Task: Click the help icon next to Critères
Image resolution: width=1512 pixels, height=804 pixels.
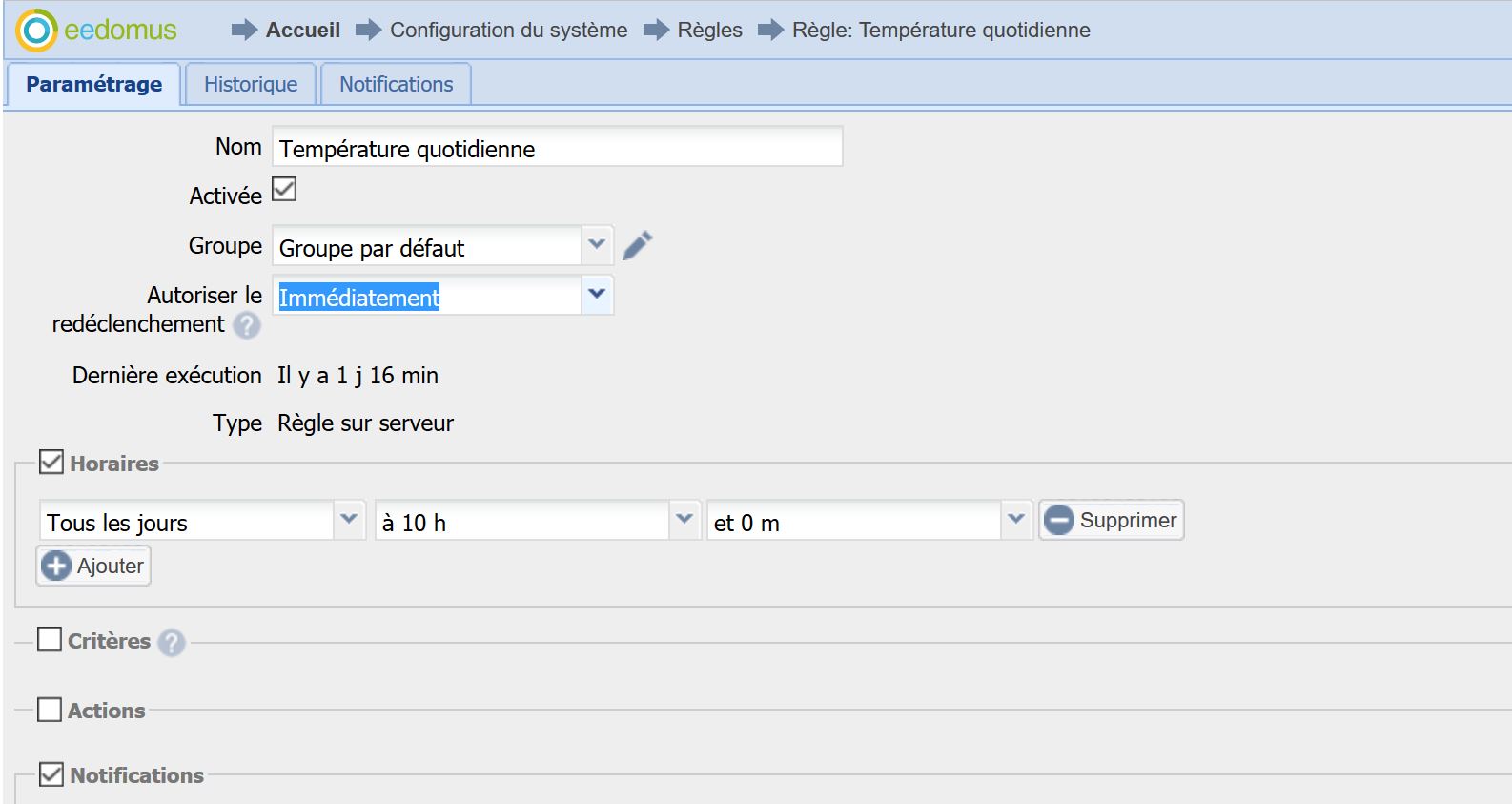Action: (x=172, y=643)
